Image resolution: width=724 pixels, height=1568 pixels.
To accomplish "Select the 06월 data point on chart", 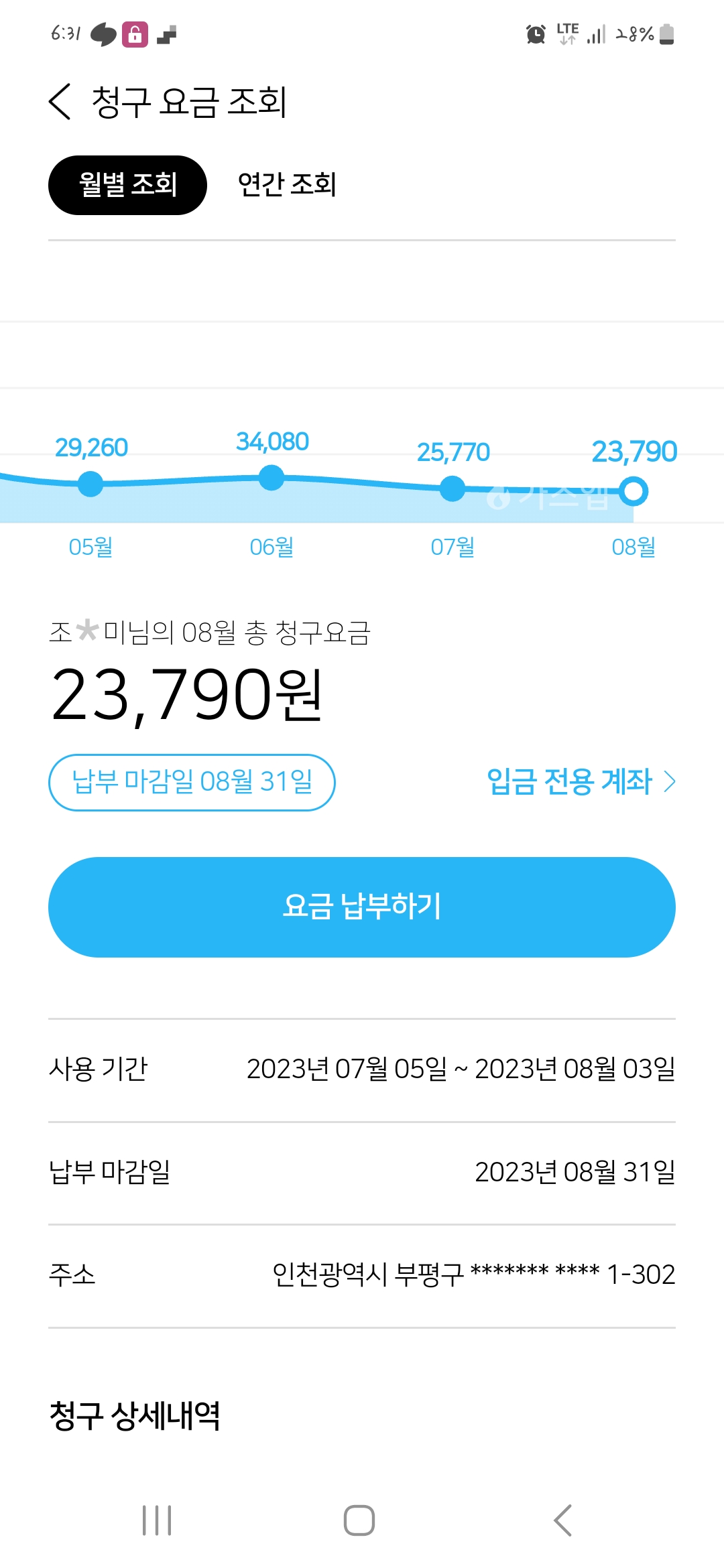I will pos(271,478).
